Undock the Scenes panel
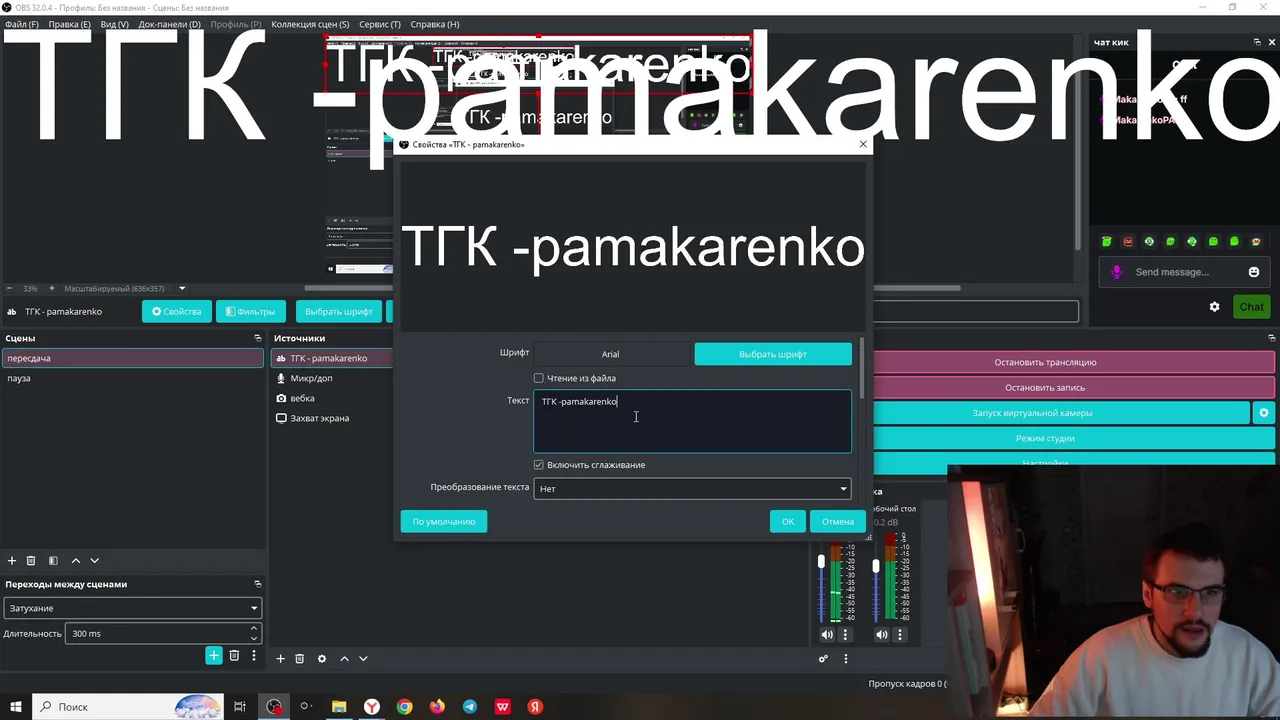 (257, 338)
